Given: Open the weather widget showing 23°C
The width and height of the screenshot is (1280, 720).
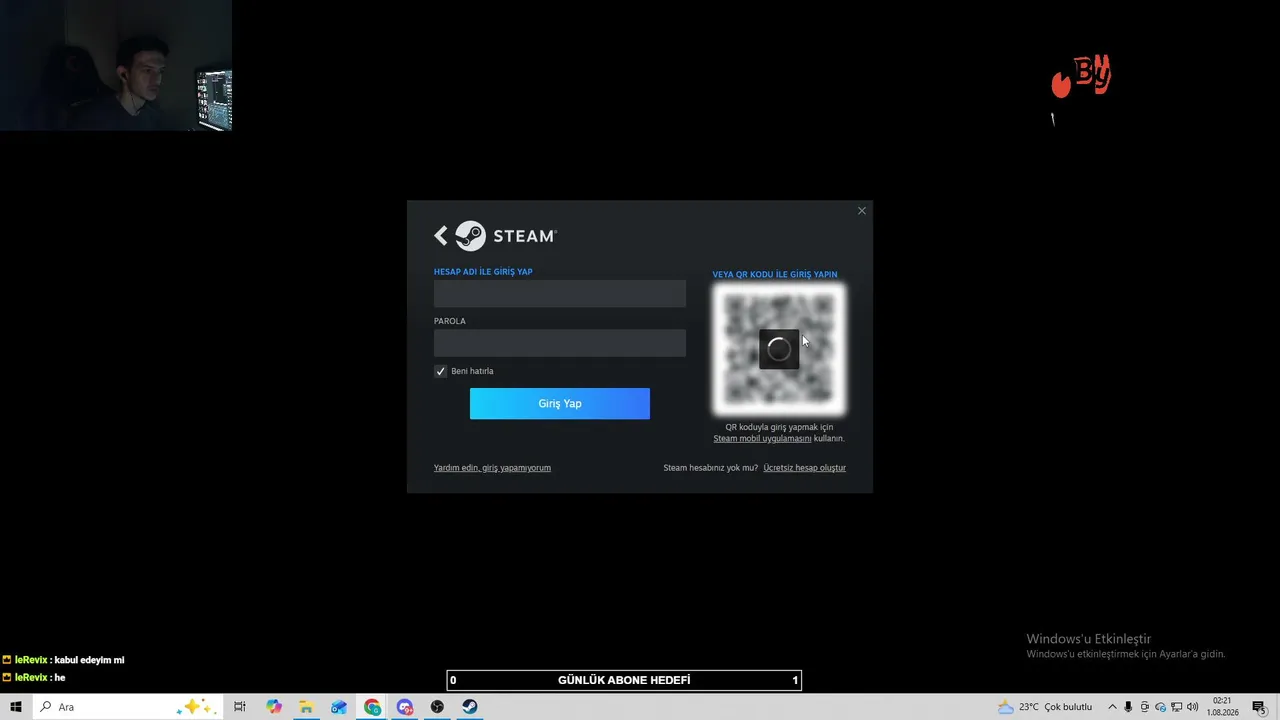Looking at the screenshot, I should pos(1045,707).
